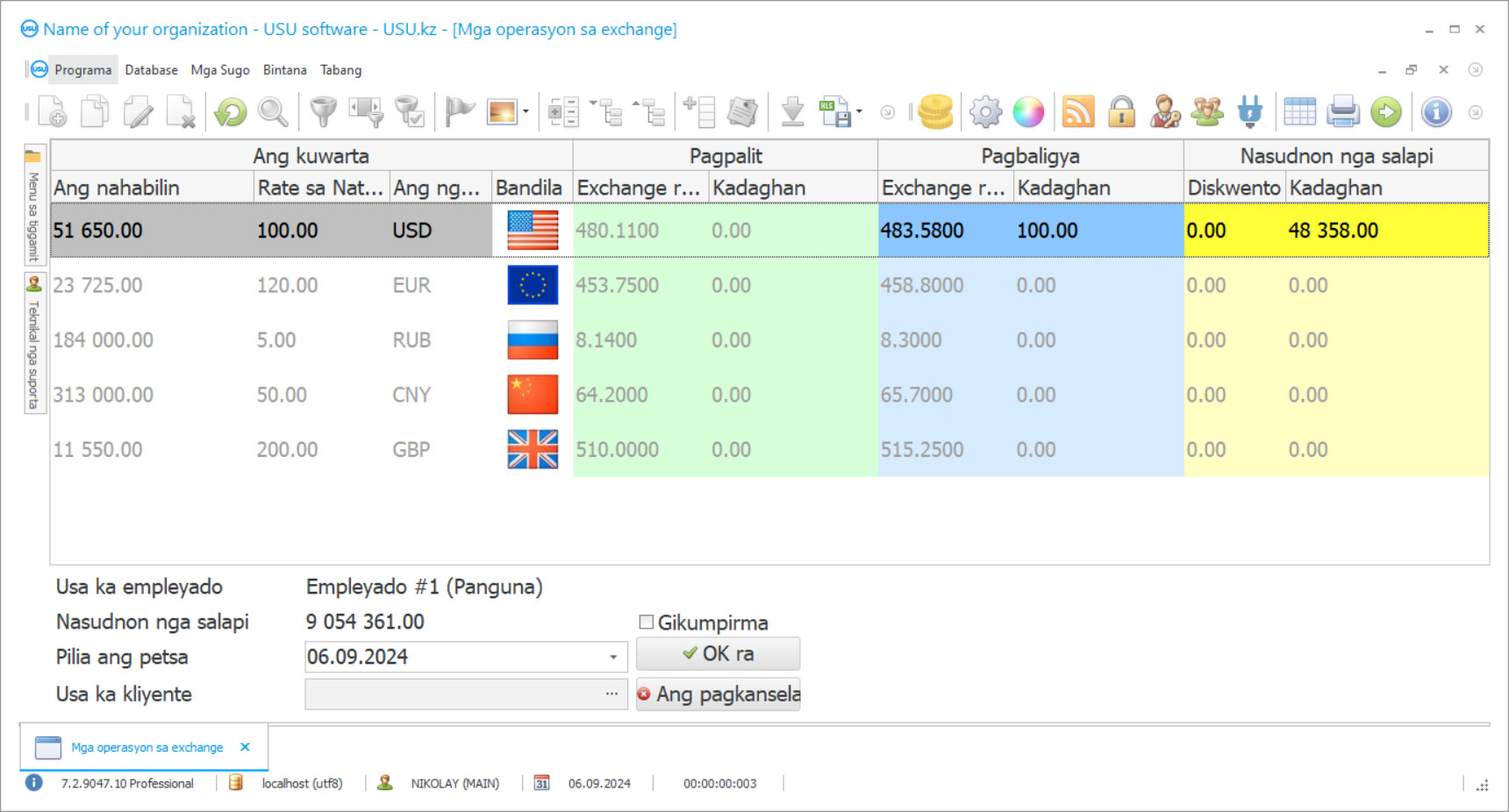Image resolution: width=1509 pixels, height=812 pixels.
Task: Open client selection with the ellipsis button
Action: 612,693
